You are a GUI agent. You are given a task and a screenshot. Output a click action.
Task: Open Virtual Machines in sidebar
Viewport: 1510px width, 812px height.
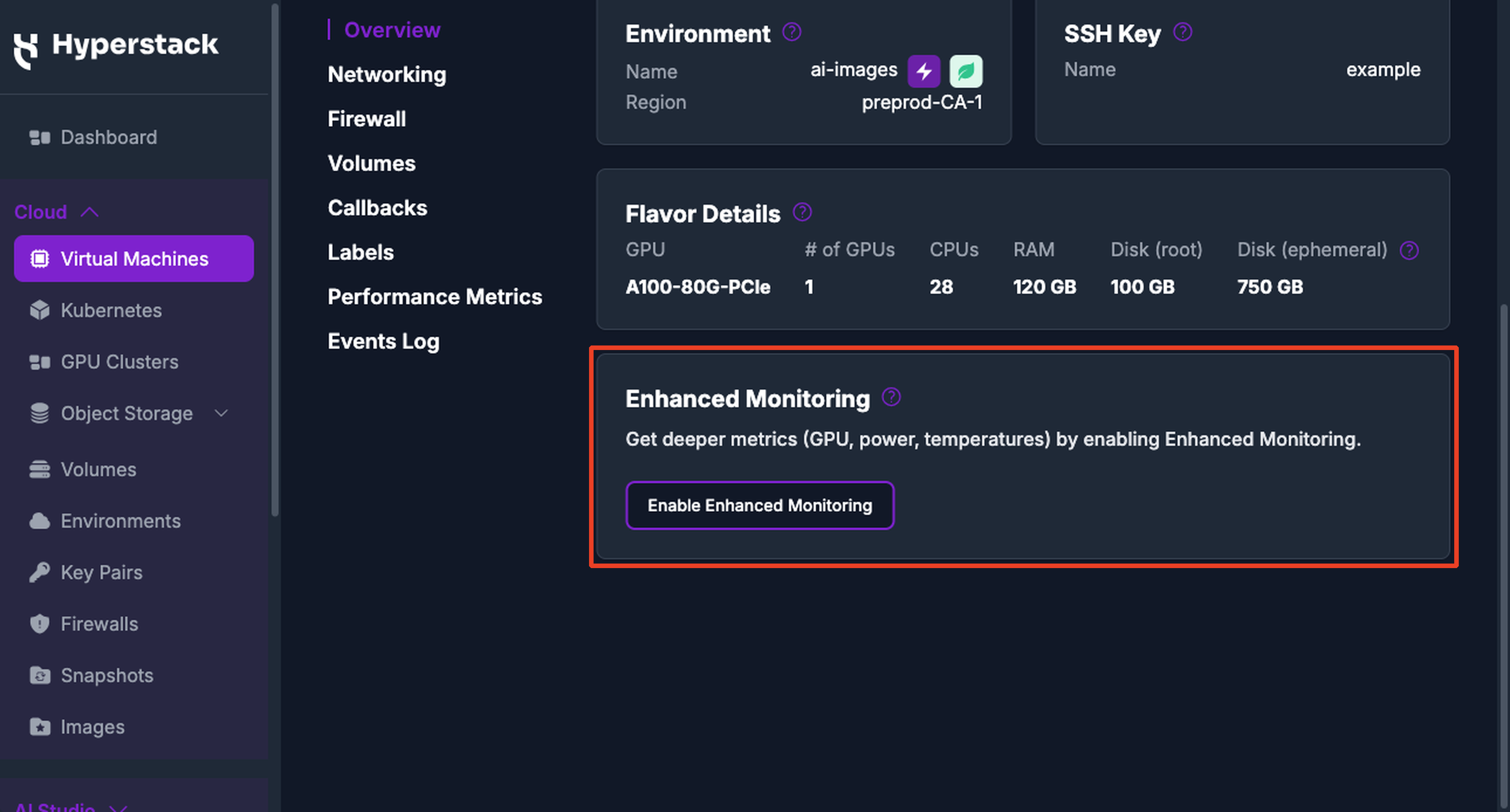134,258
